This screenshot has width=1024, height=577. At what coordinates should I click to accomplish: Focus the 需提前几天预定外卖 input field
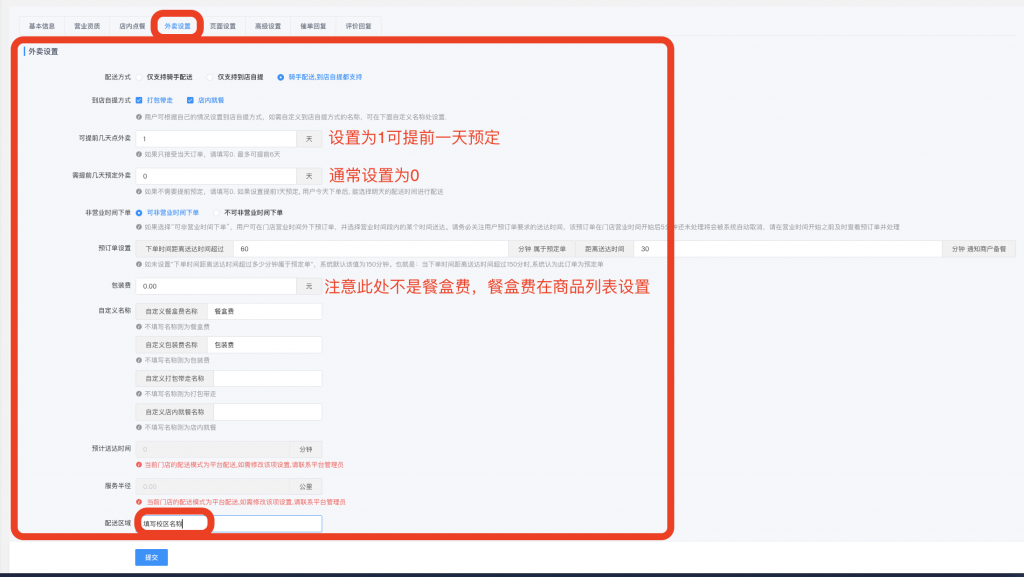[x=216, y=176]
